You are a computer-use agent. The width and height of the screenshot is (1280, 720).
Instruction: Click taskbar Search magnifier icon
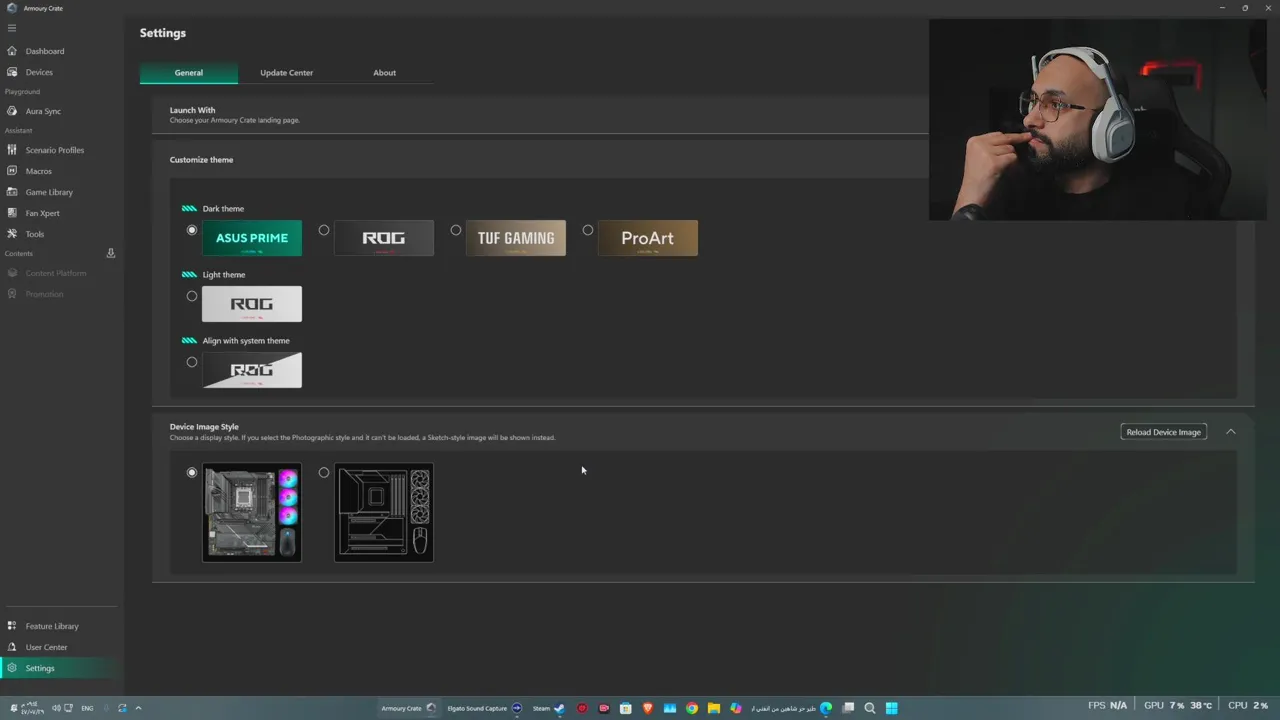pos(870,708)
